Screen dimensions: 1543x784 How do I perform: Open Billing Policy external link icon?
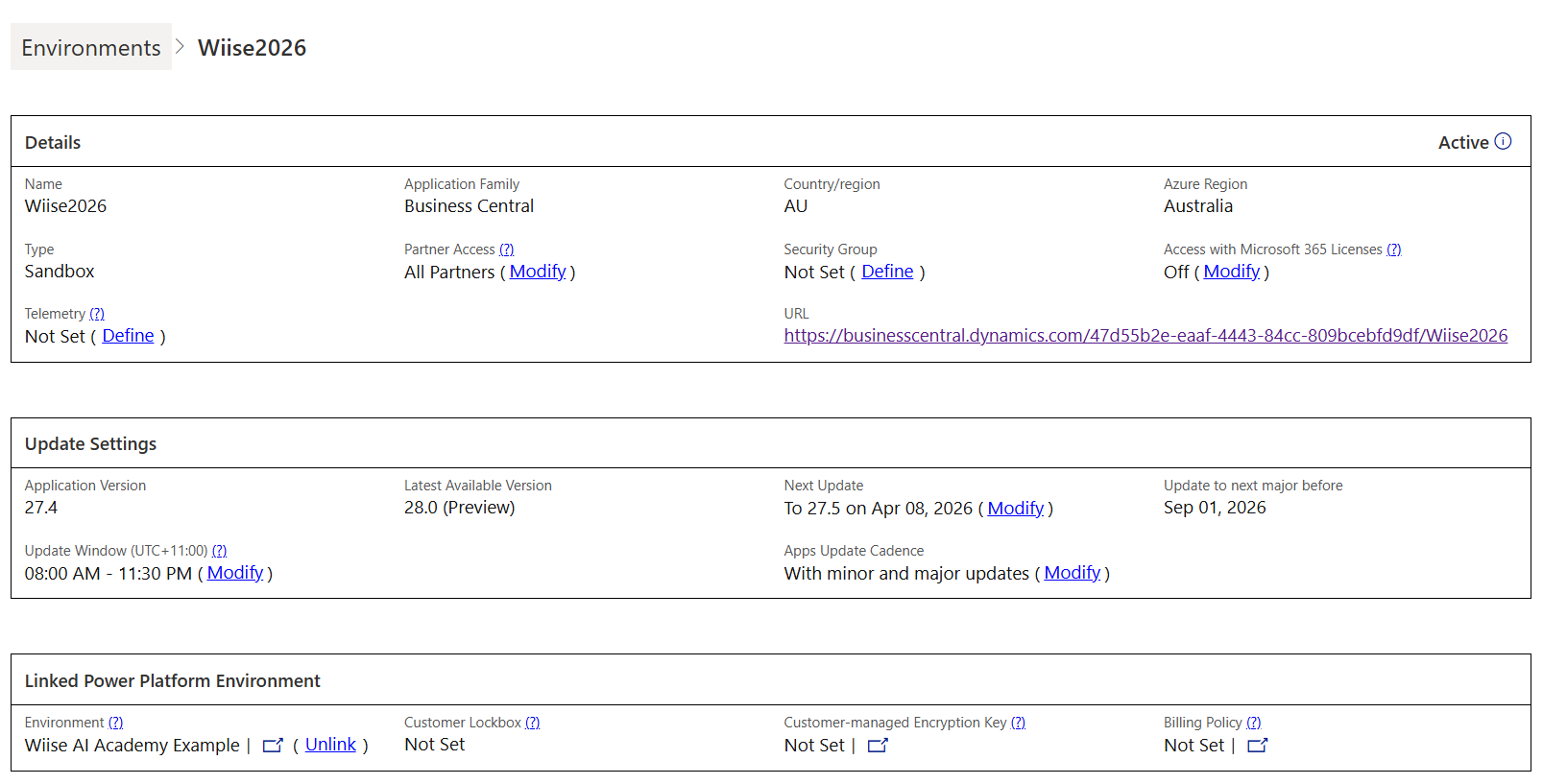coord(1257,746)
